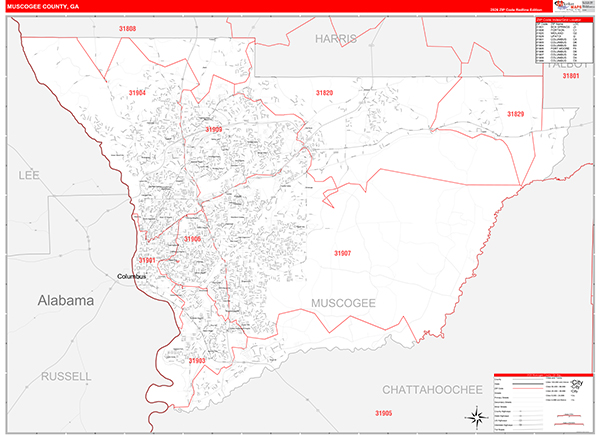This screenshot has width=600, height=435.
Task: Click the compass rose icon
Action: click(x=476, y=417)
